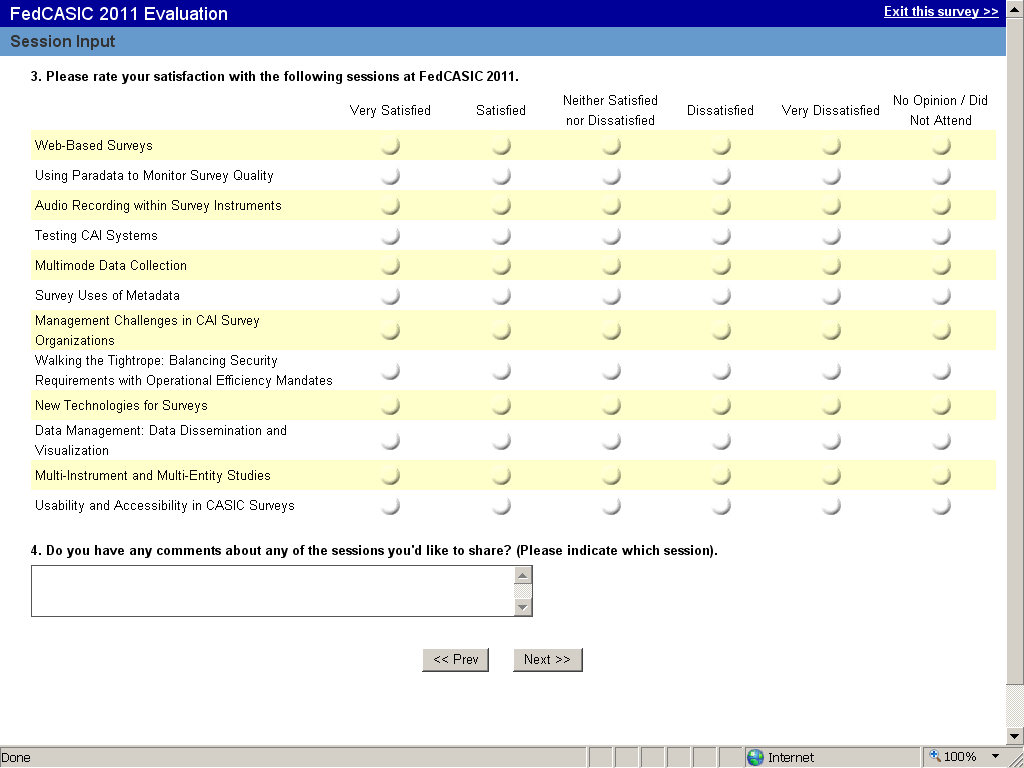Click the Very Satisfied column header

click(x=390, y=110)
